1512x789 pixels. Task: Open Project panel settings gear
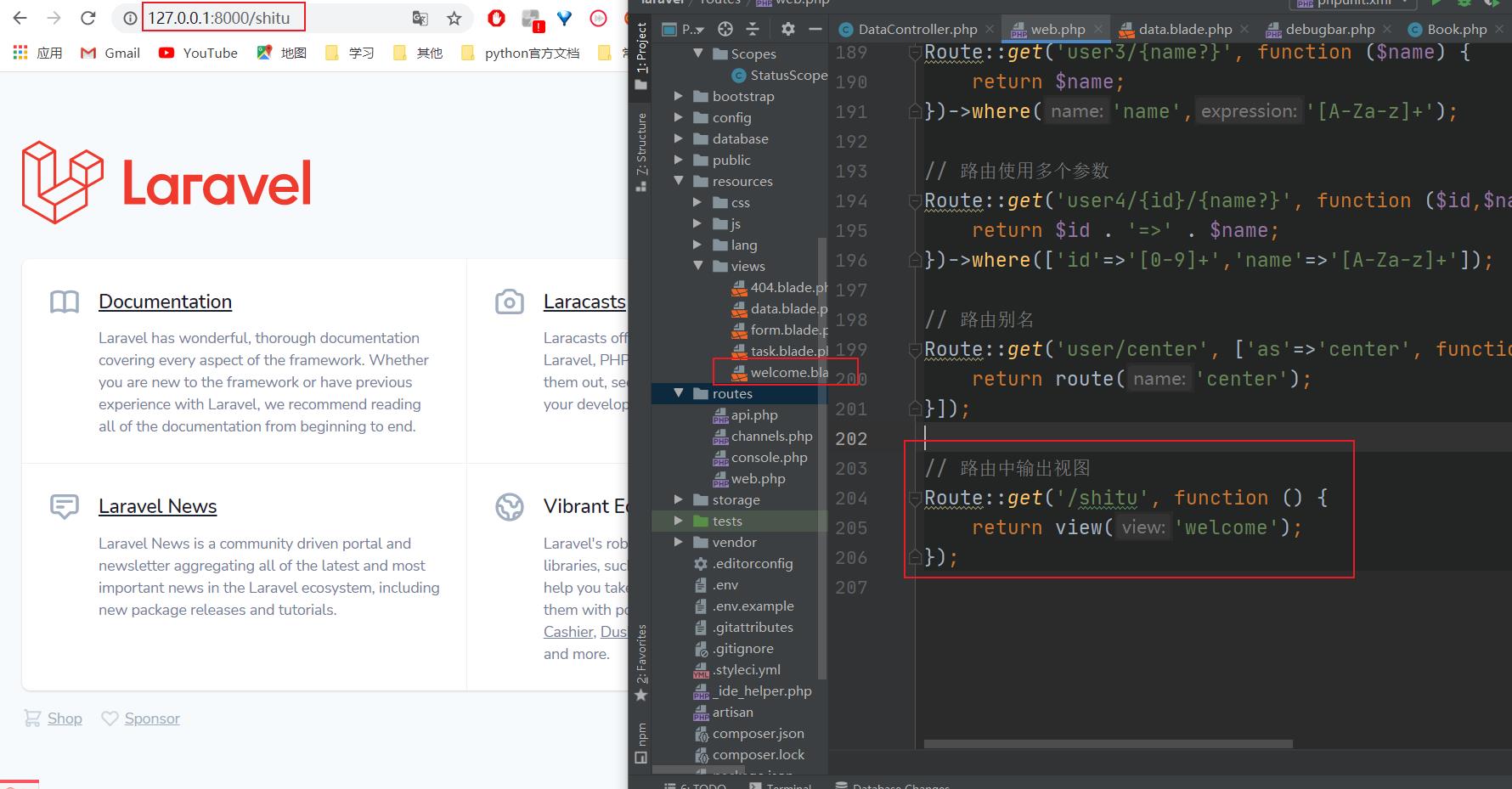tap(788, 29)
